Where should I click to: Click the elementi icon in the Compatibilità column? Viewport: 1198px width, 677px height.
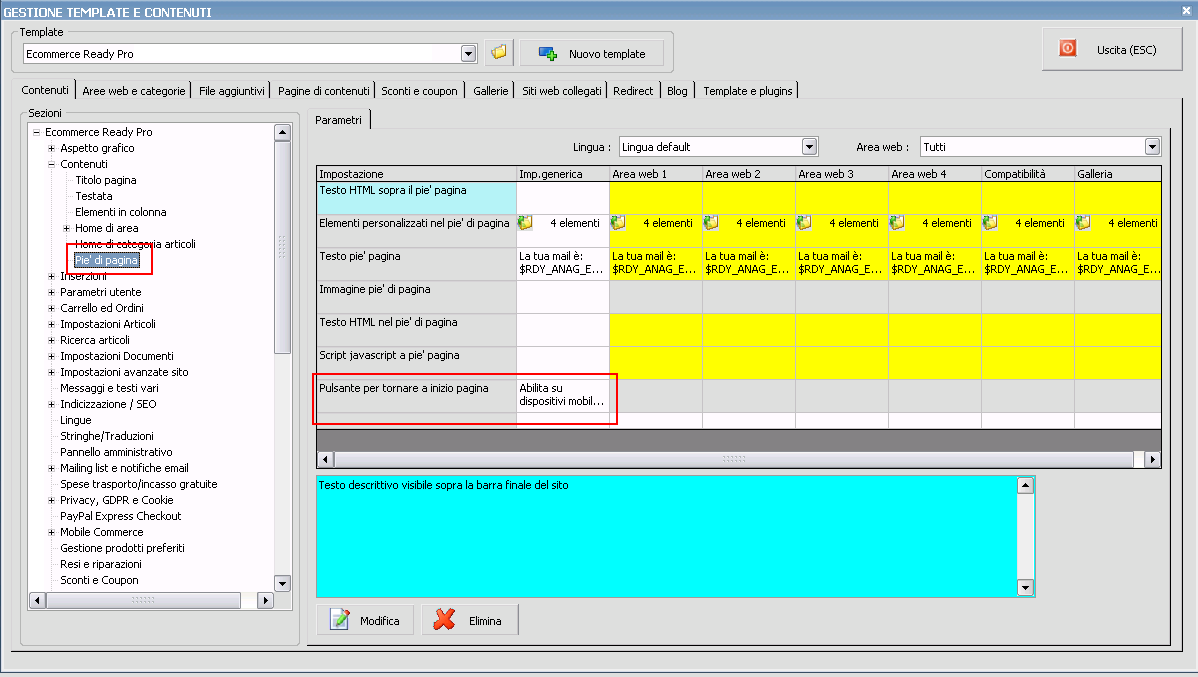[x=990, y=222]
